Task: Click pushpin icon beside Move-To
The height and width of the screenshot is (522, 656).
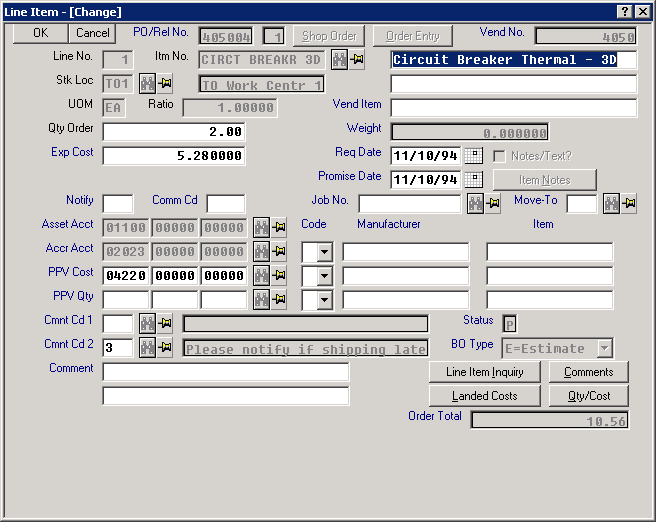Action: pyautogui.click(x=629, y=204)
